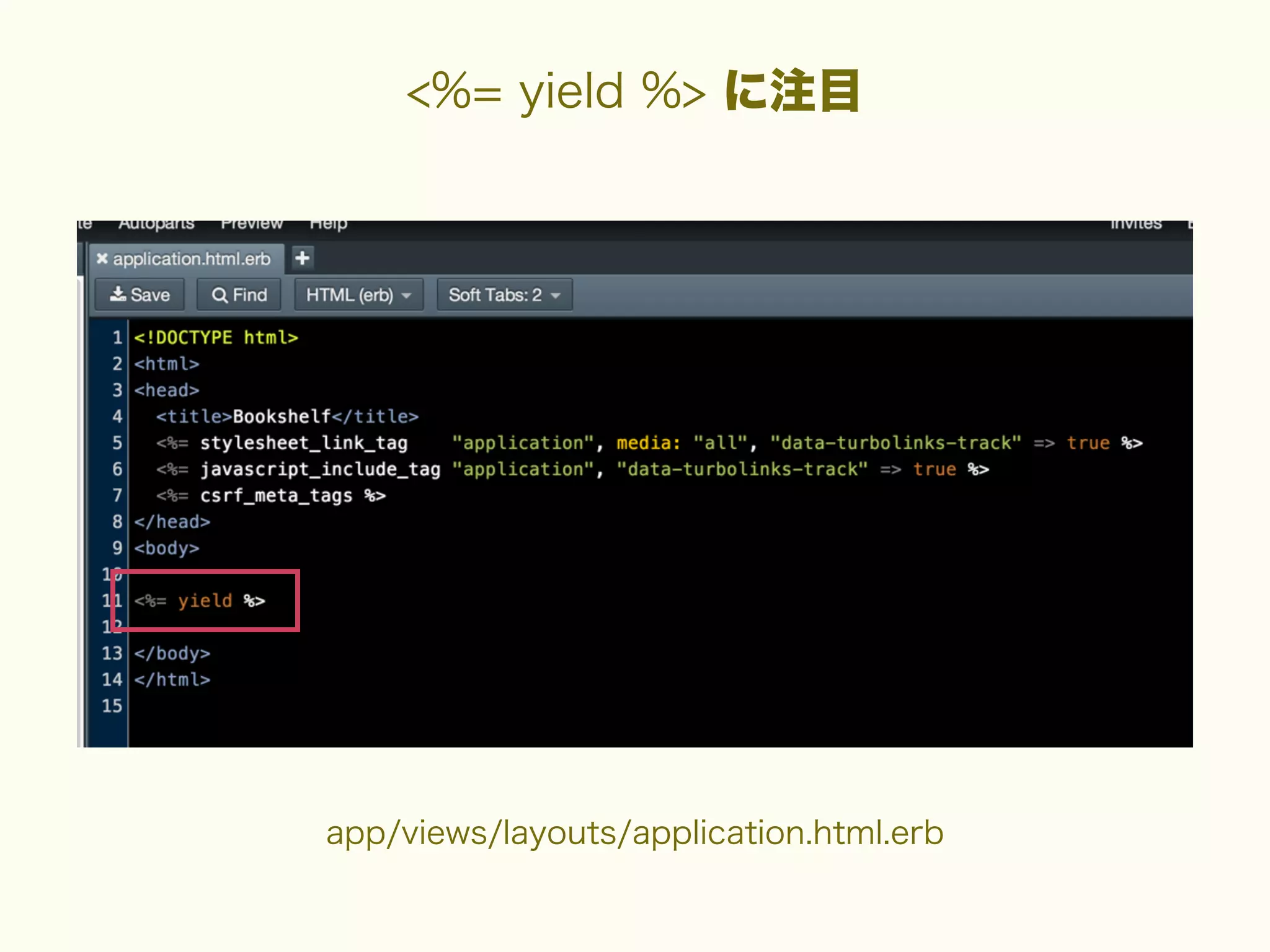Click the stylesheet_link_tag code
Image resolution: width=1270 pixels, height=952 pixels.
pyautogui.click(x=304, y=443)
